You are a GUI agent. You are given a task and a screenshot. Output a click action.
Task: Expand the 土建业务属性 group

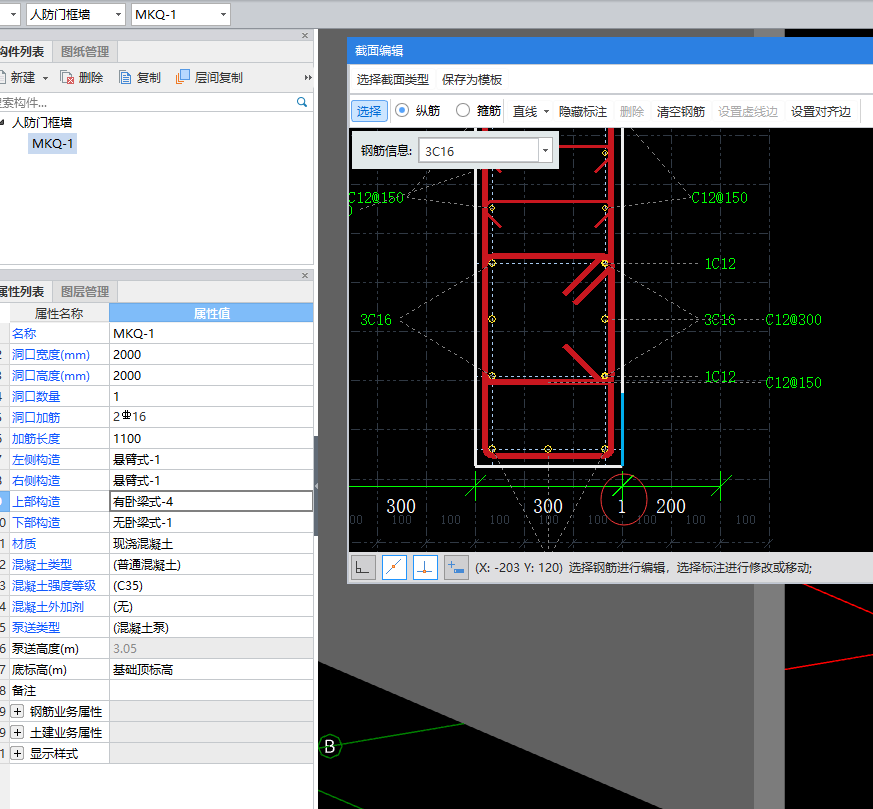[x=18, y=732]
